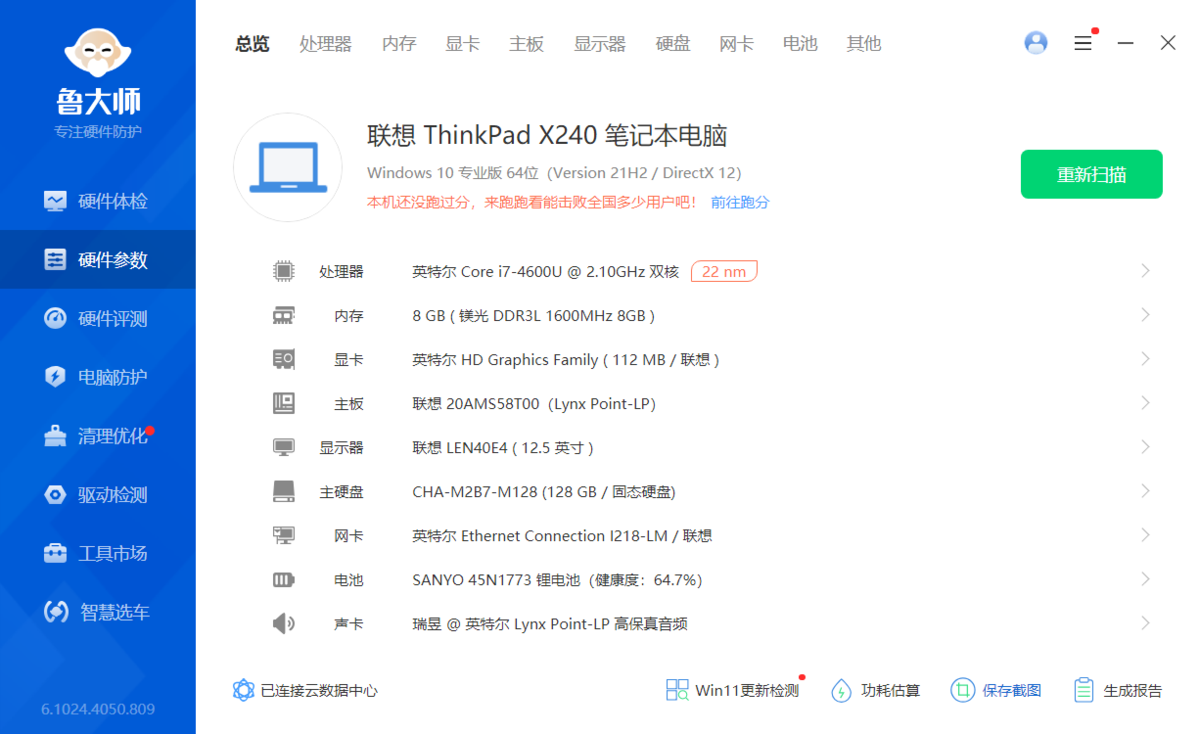Viewport: 1199px width, 734px height.
Task: Click the memory module icon
Action: 284,315
